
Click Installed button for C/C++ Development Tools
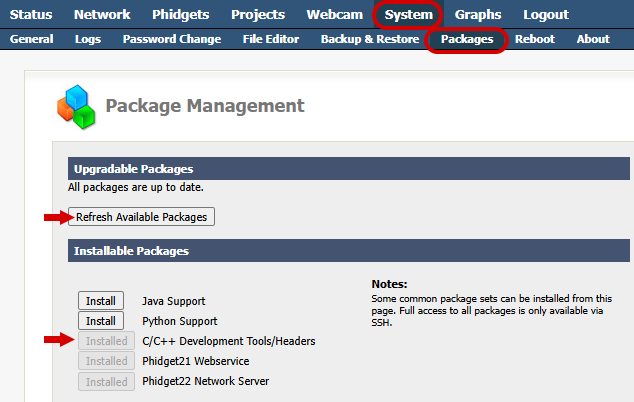click(106, 341)
